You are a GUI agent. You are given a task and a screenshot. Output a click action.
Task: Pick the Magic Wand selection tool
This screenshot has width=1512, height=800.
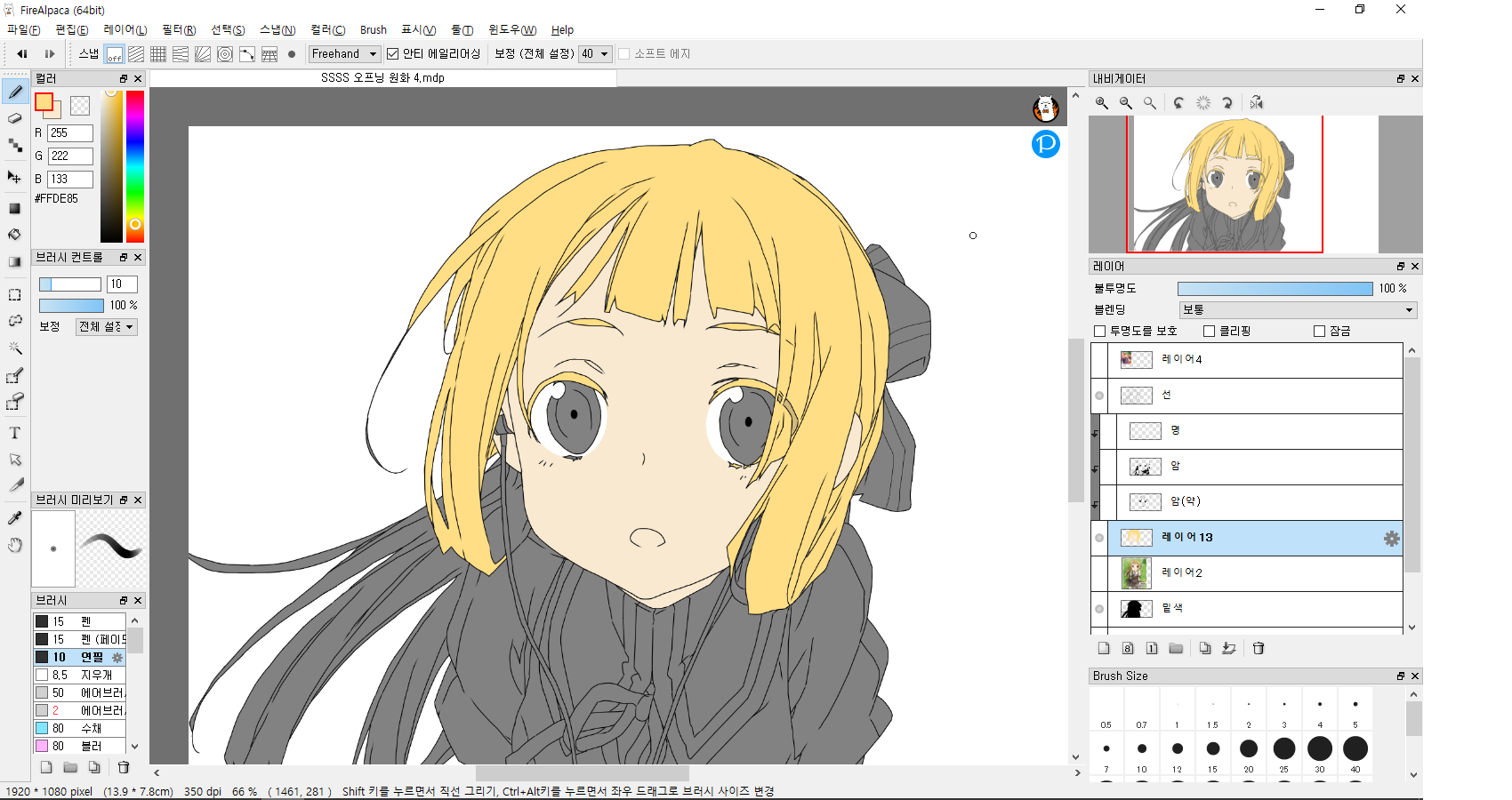[x=15, y=348]
